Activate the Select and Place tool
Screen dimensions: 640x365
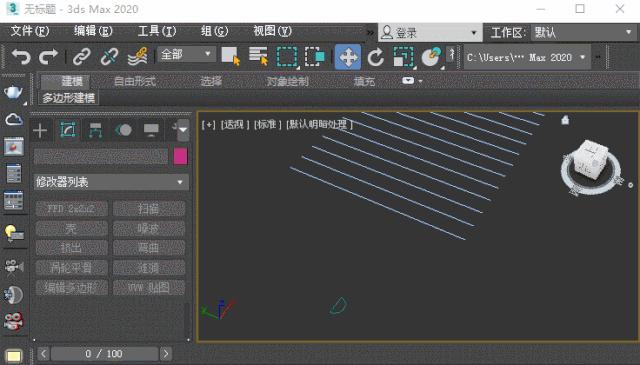(x=432, y=57)
